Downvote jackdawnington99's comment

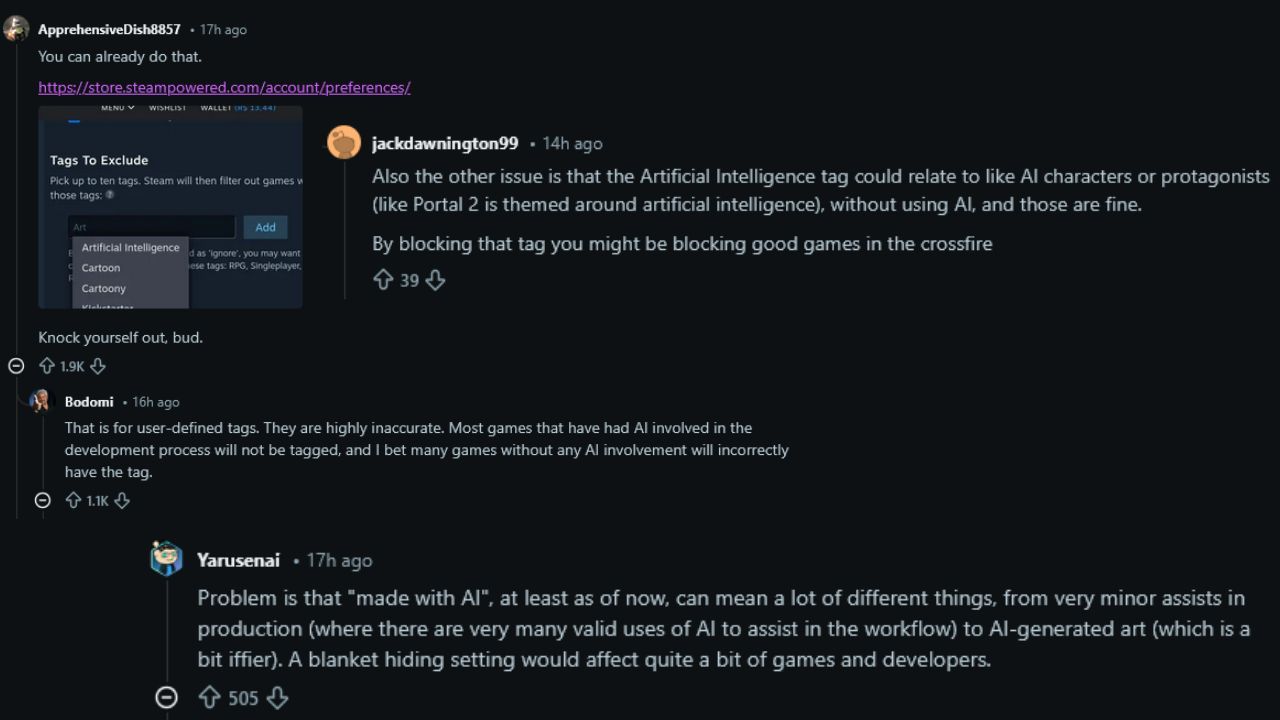pyautogui.click(x=435, y=280)
